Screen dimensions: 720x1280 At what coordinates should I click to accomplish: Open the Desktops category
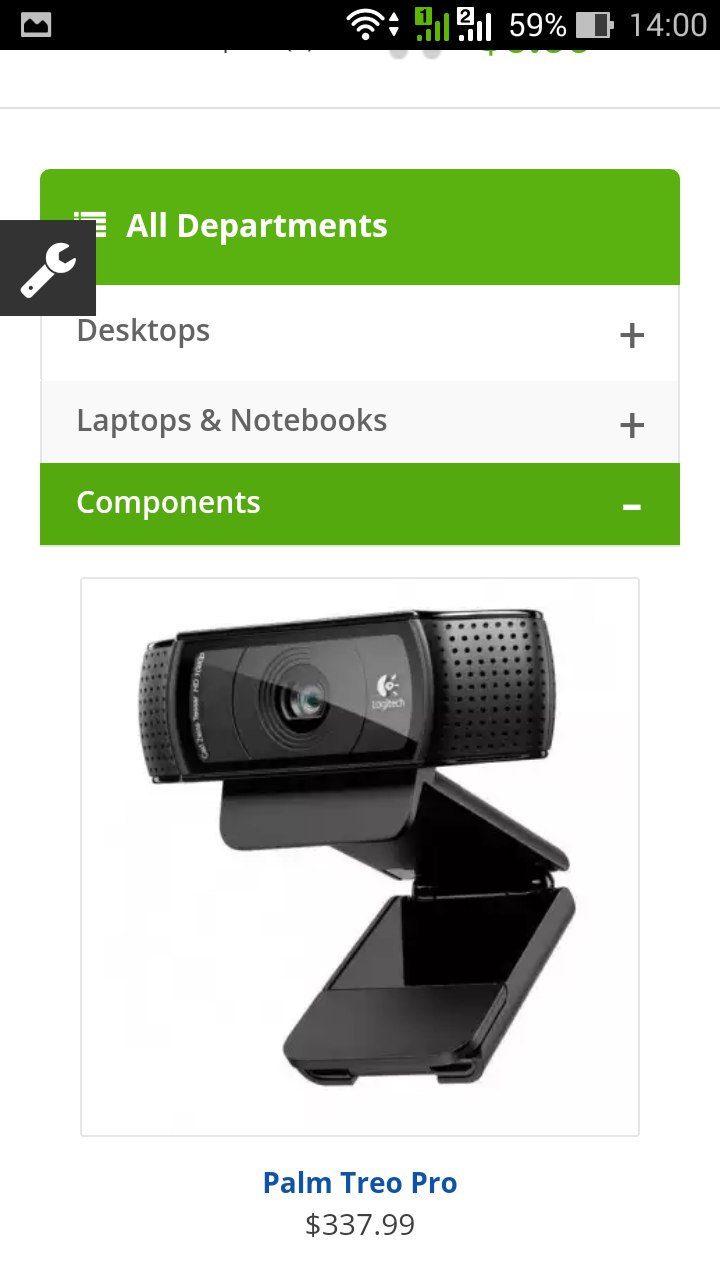point(143,330)
